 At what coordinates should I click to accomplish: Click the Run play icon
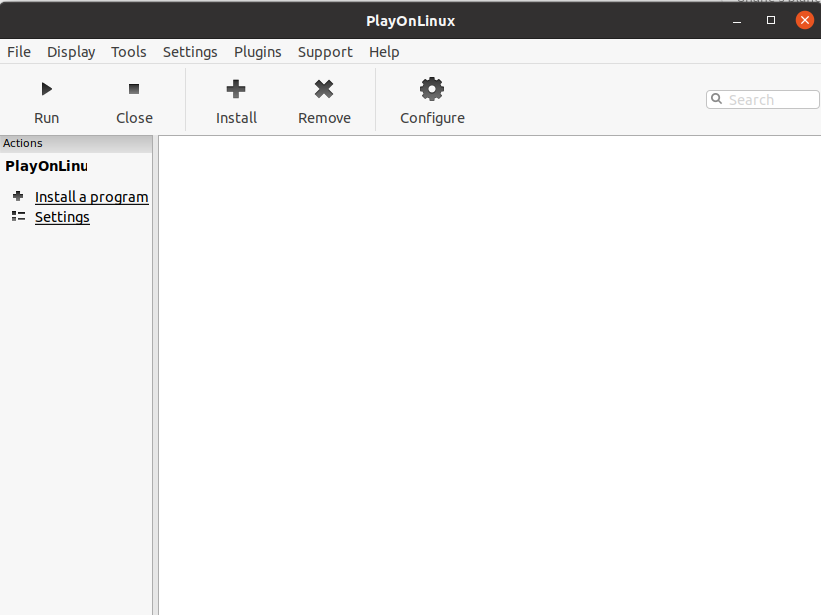(47, 89)
